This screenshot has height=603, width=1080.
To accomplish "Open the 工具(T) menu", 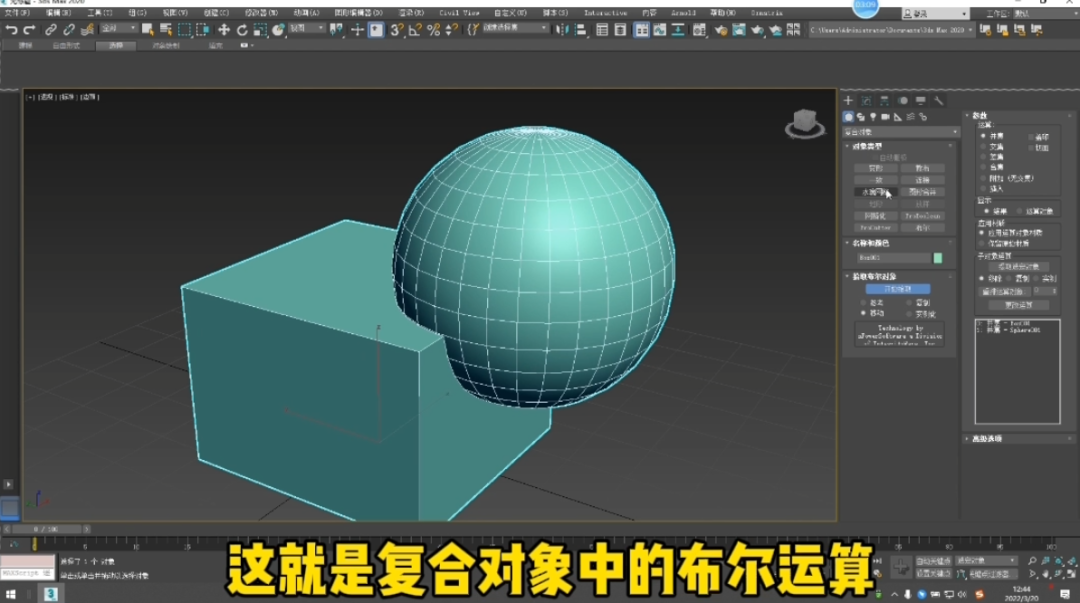I will click(99, 12).
